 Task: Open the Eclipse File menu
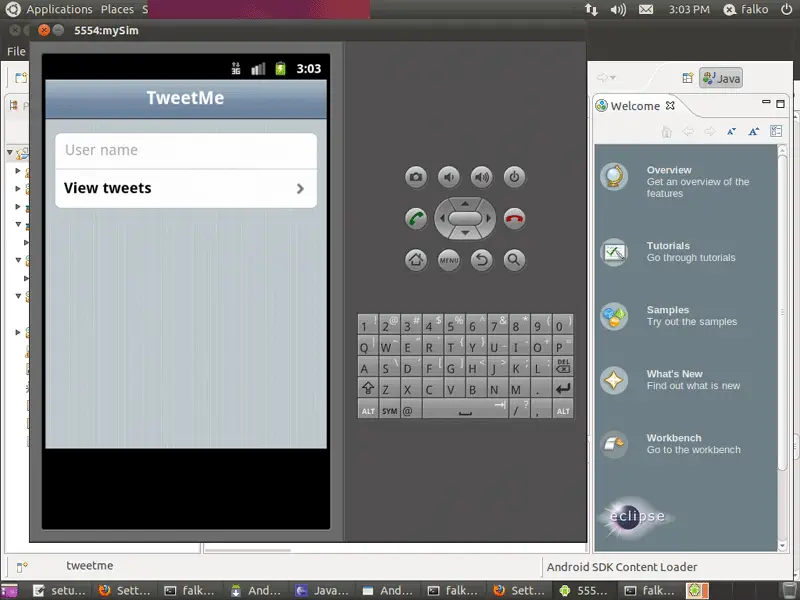[x=16, y=51]
